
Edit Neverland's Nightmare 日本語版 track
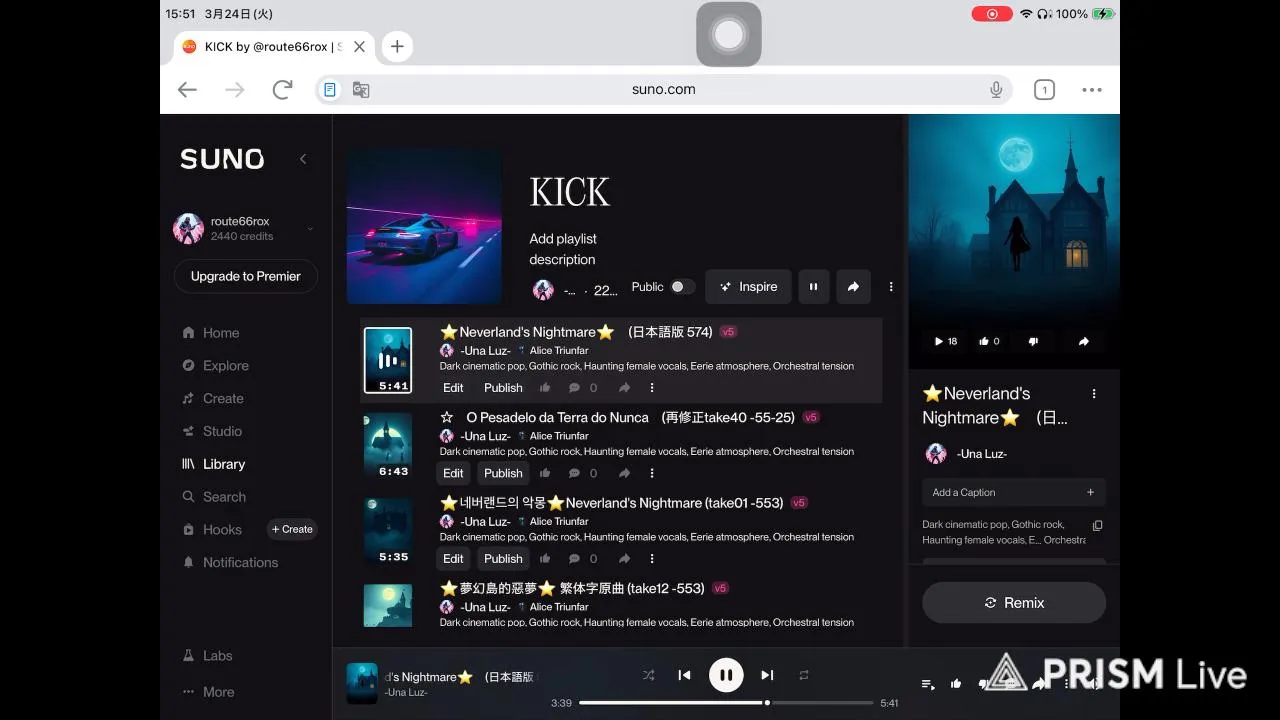(453, 388)
